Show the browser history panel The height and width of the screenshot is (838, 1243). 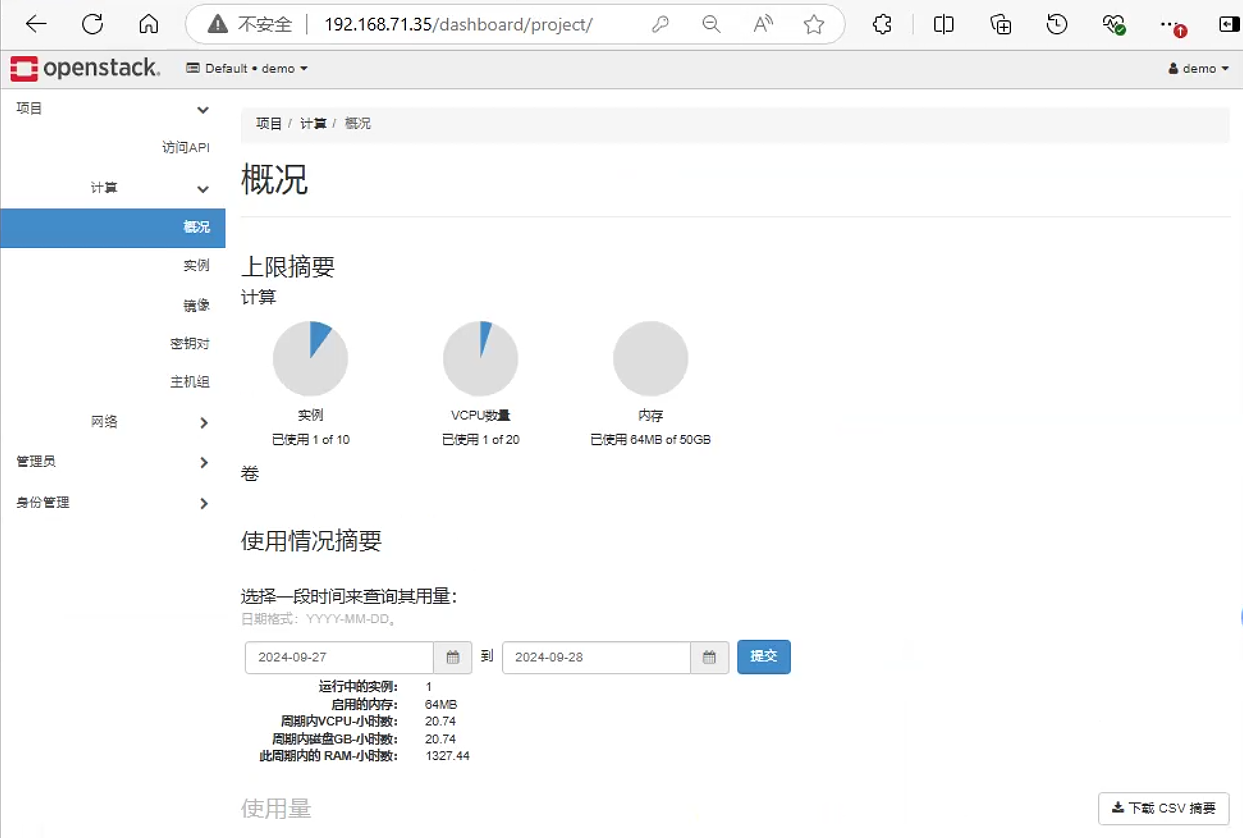click(x=1057, y=25)
